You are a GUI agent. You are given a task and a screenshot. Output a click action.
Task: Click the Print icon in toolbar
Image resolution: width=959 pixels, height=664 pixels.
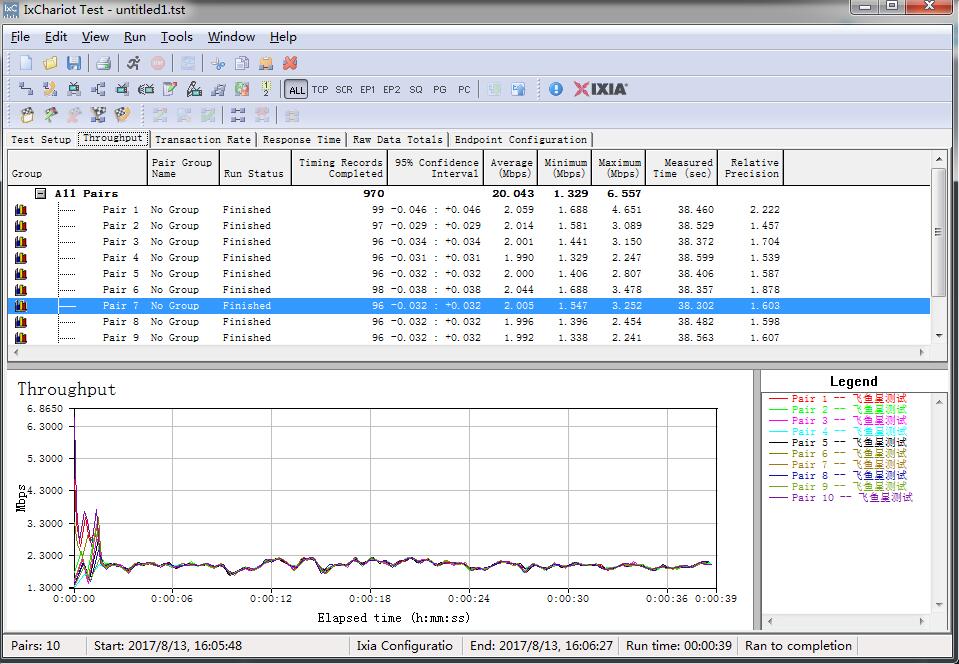(103, 63)
